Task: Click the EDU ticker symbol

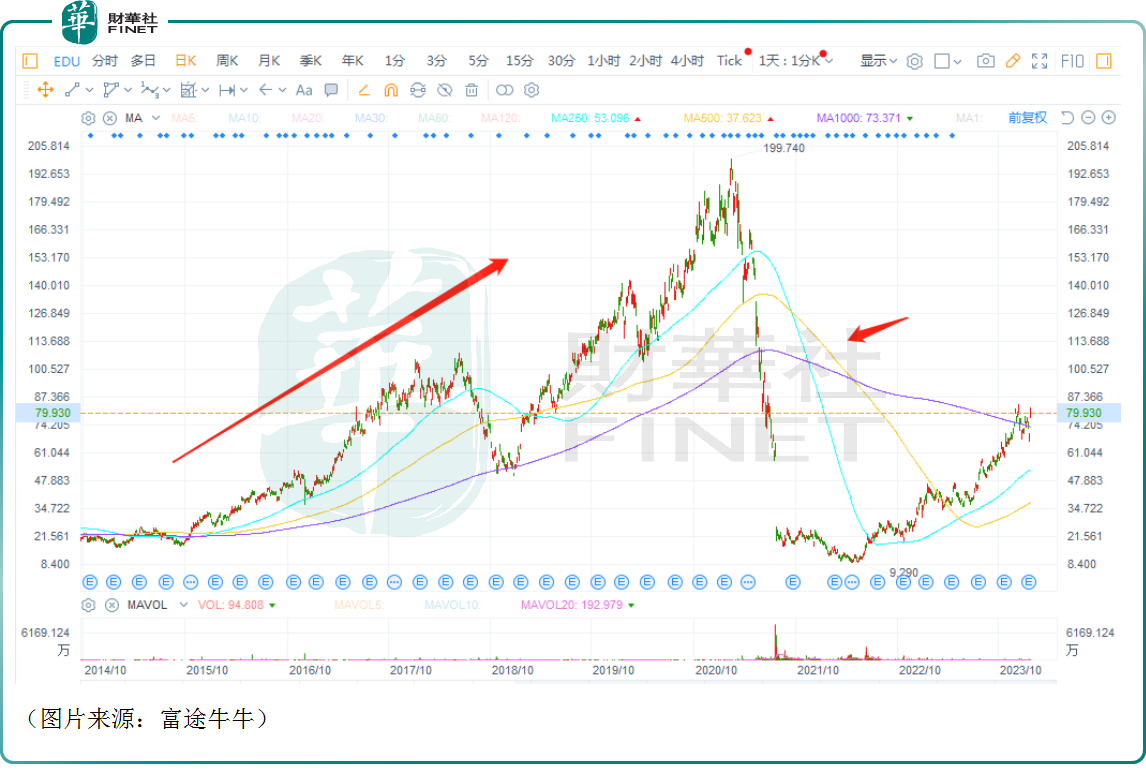Action: tap(67, 61)
